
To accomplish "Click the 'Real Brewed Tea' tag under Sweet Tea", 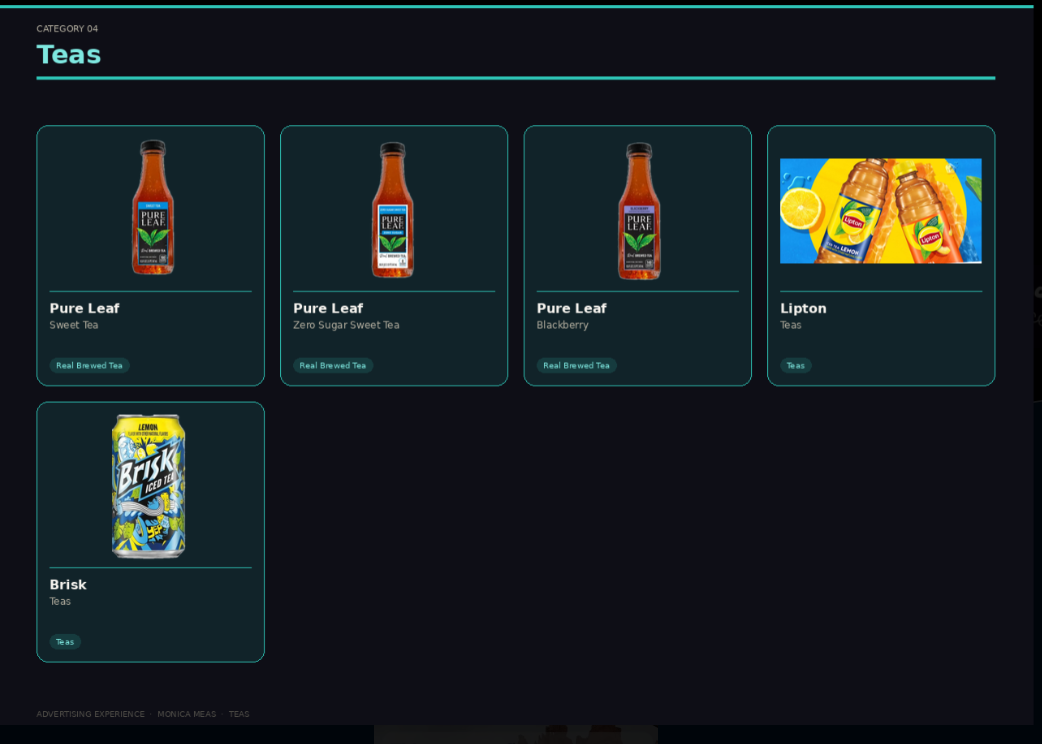I will [x=89, y=365].
